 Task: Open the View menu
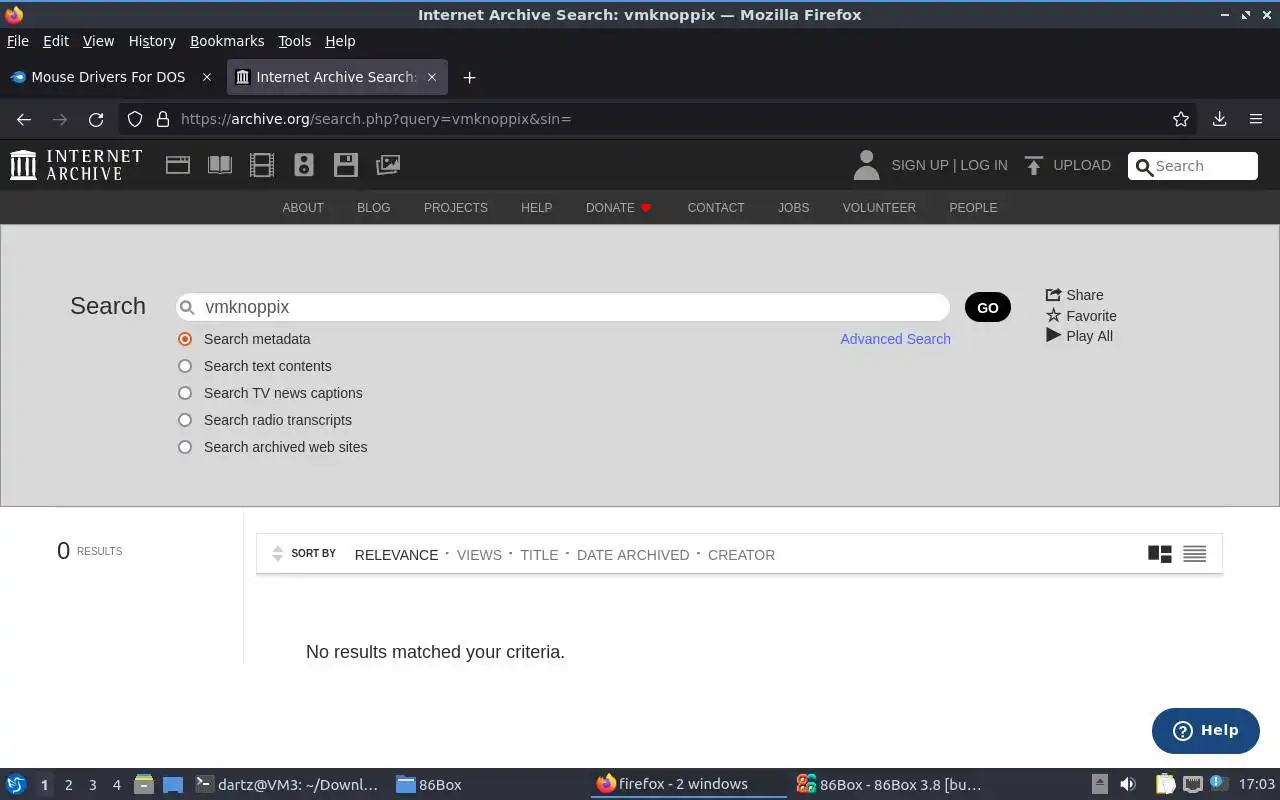98,41
